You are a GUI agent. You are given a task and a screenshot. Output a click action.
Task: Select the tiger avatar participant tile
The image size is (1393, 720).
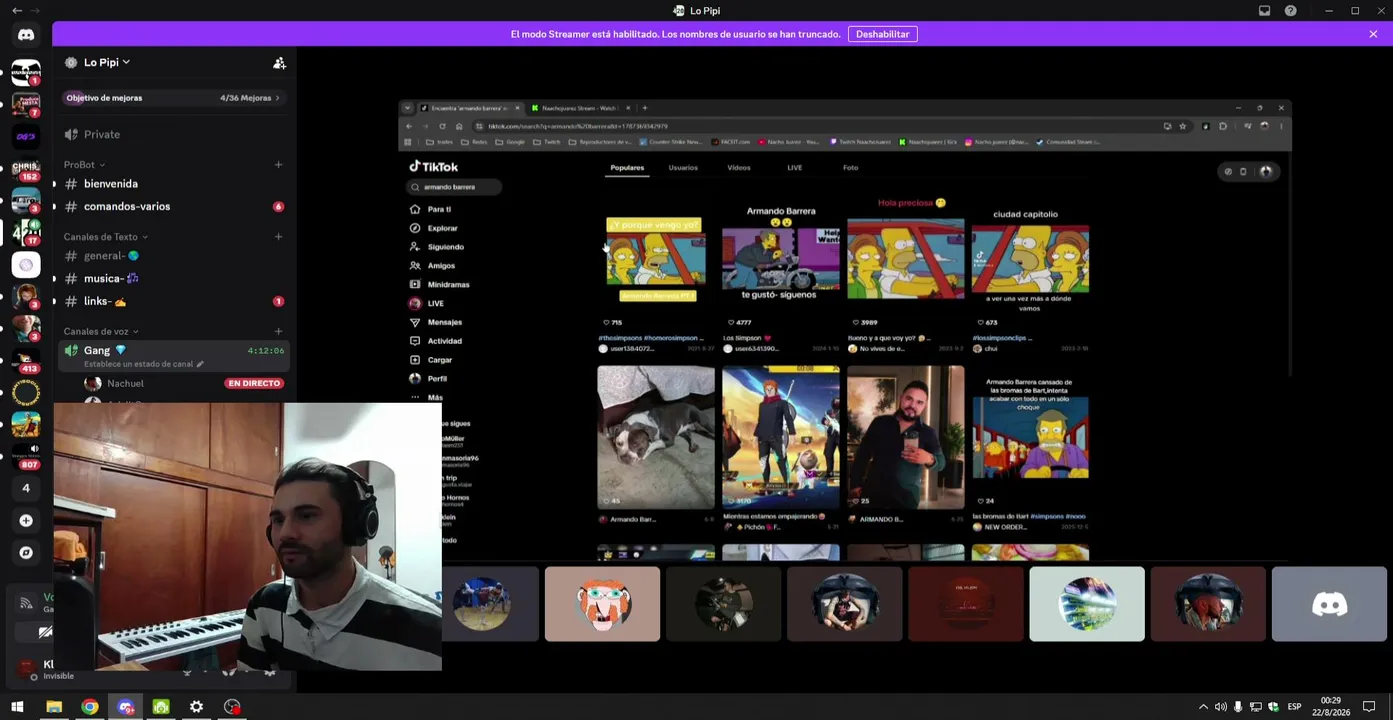click(x=602, y=604)
